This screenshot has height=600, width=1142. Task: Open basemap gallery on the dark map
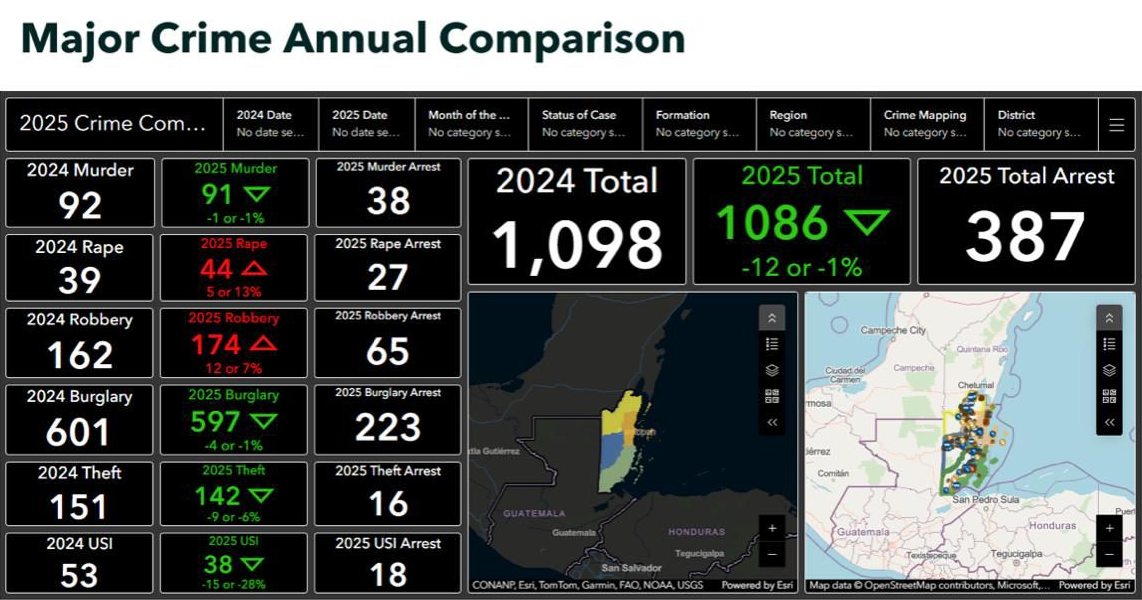coord(772,396)
